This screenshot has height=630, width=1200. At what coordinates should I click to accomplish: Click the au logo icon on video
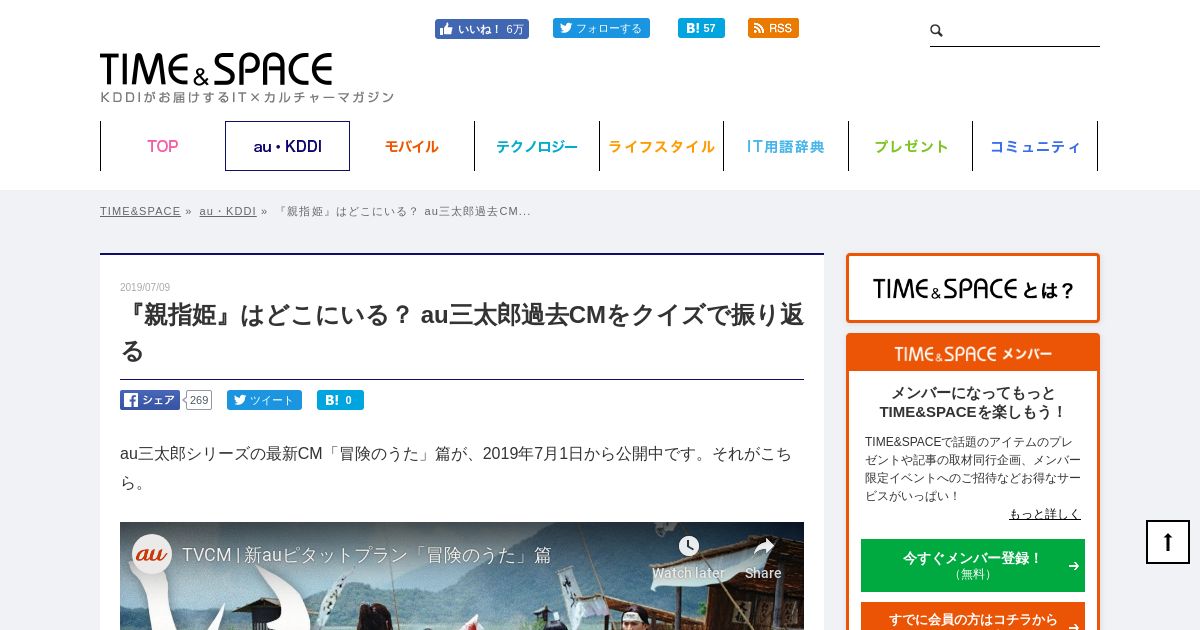pos(152,554)
